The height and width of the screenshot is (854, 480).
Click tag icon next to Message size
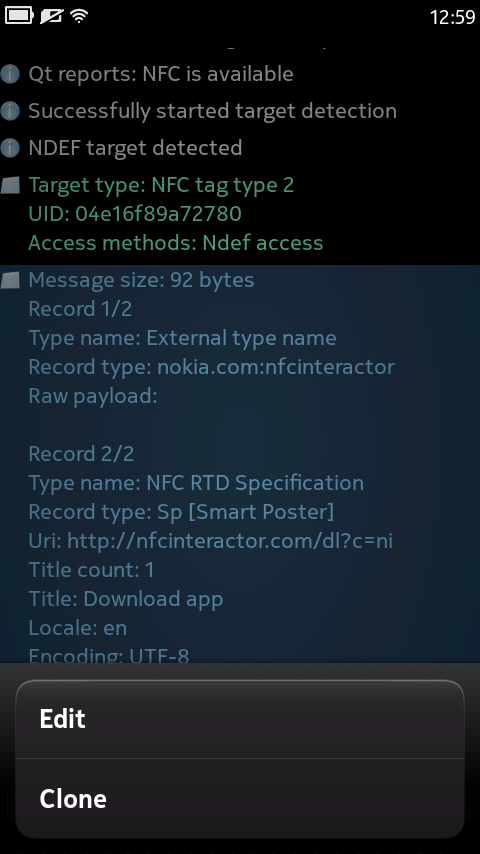tap(10, 280)
